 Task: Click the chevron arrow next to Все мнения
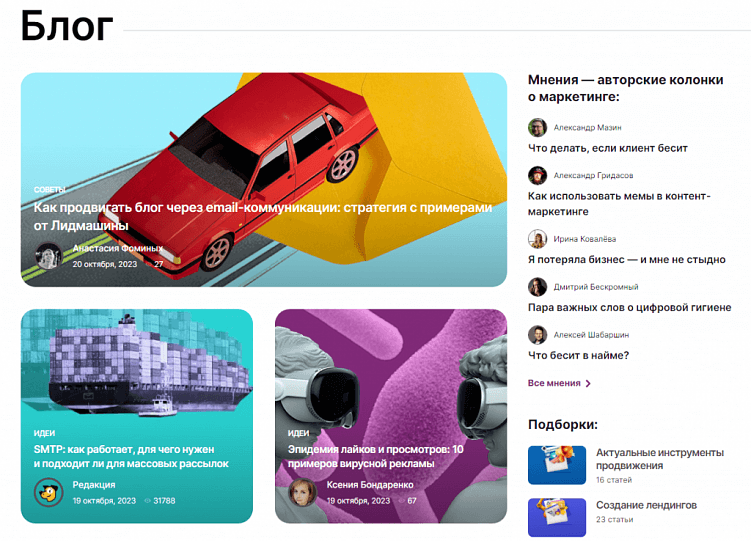point(588,383)
